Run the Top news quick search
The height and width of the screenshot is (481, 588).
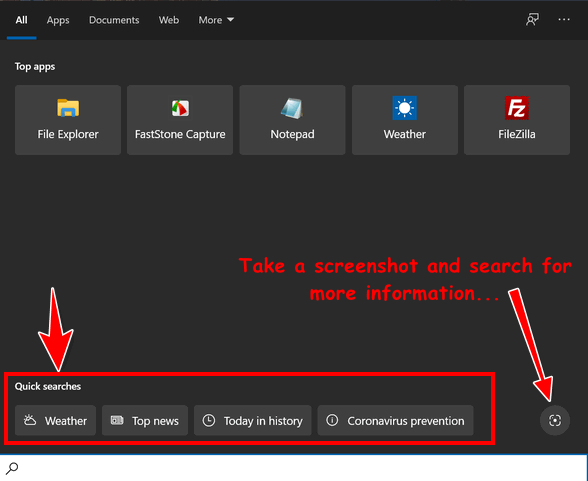tap(145, 420)
